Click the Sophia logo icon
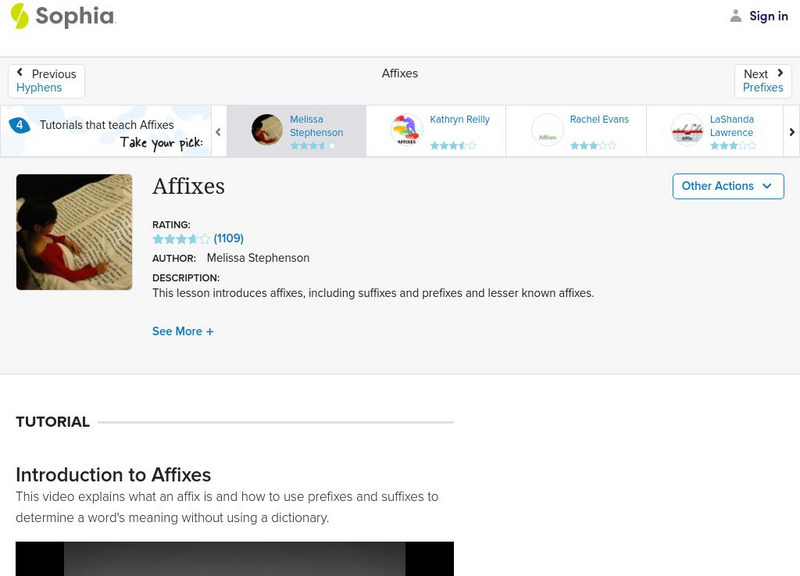 click(x=20, y=16)
